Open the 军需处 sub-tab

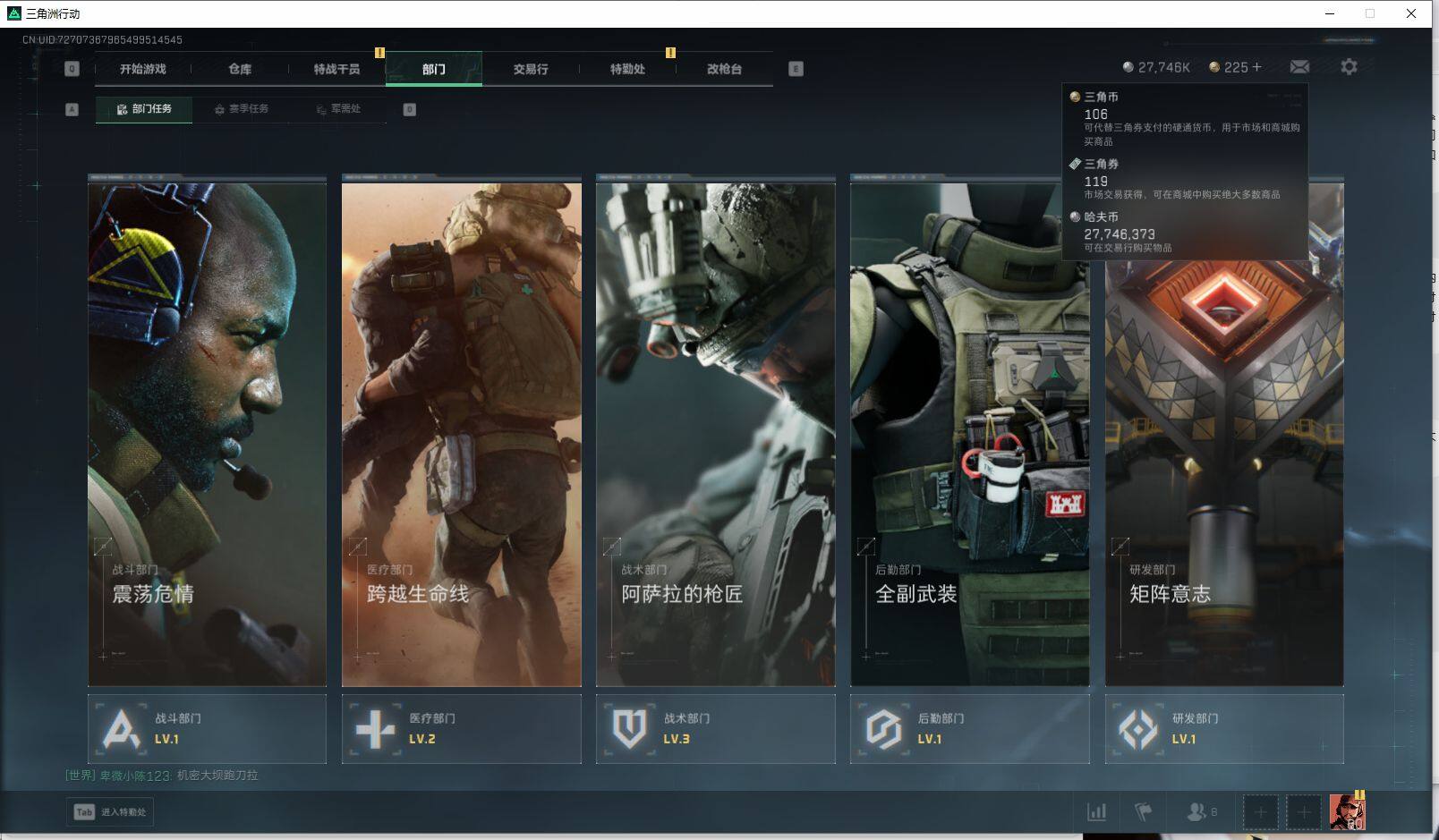(338, 109)
